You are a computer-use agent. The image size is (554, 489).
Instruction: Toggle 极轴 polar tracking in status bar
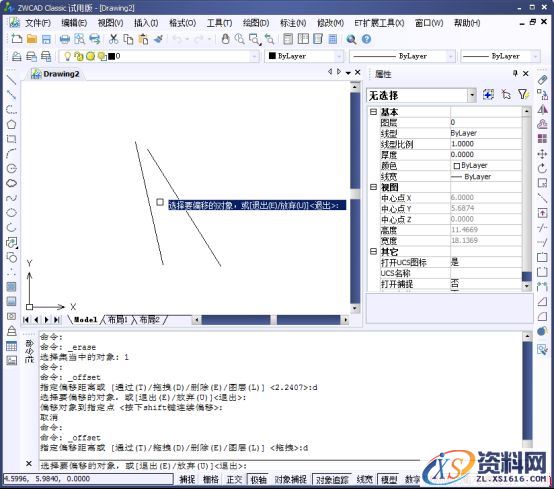[x=258, y=479]
